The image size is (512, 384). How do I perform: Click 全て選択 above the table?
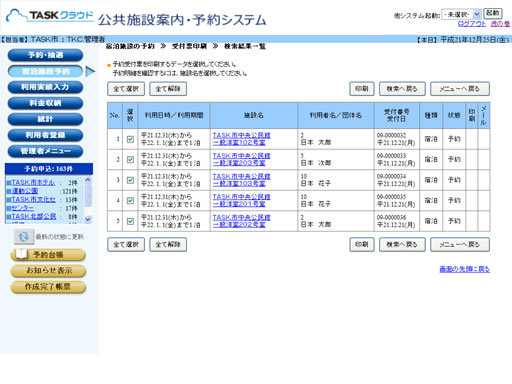(x=126, y=89)
